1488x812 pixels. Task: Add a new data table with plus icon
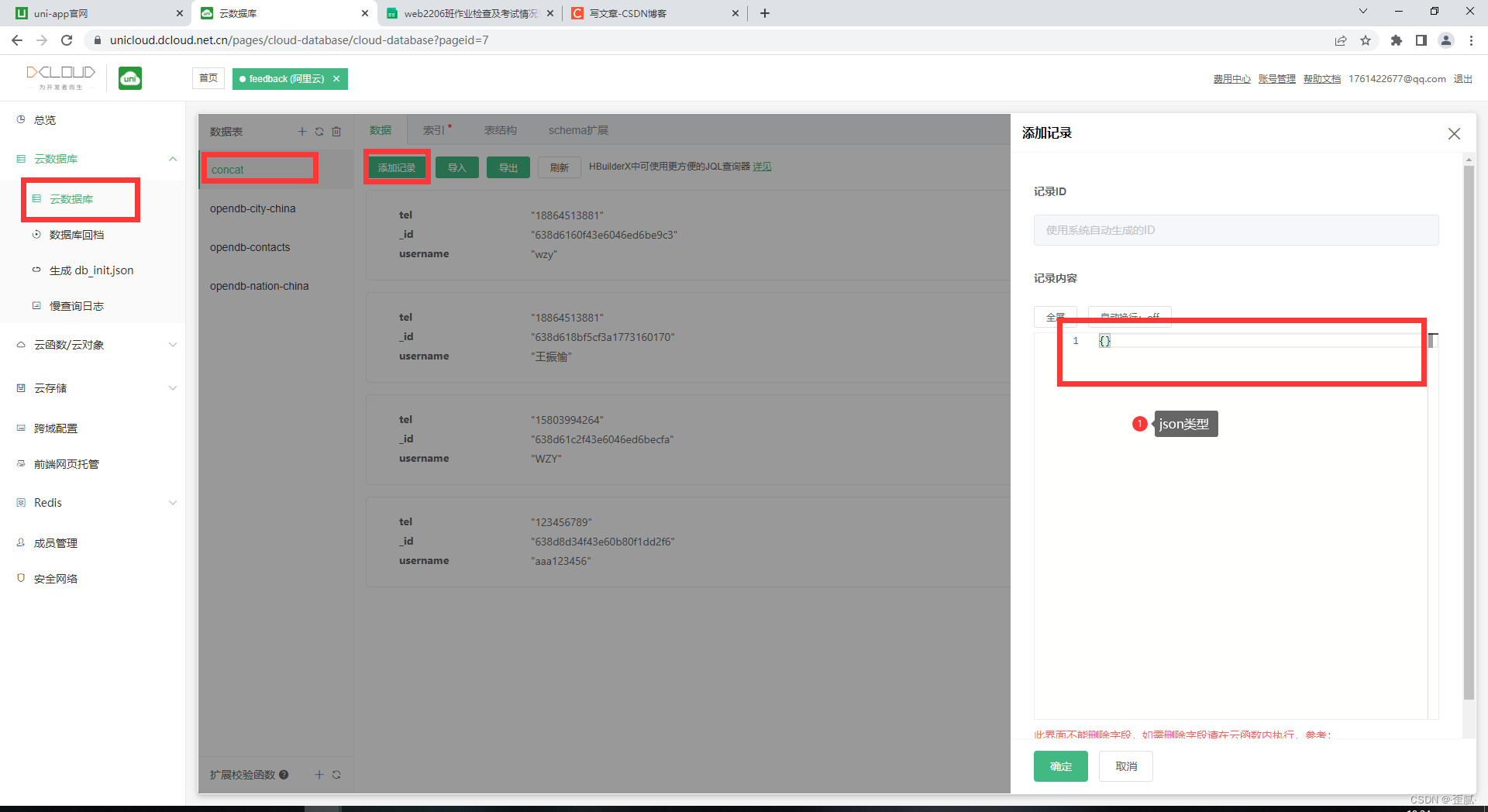302,132
